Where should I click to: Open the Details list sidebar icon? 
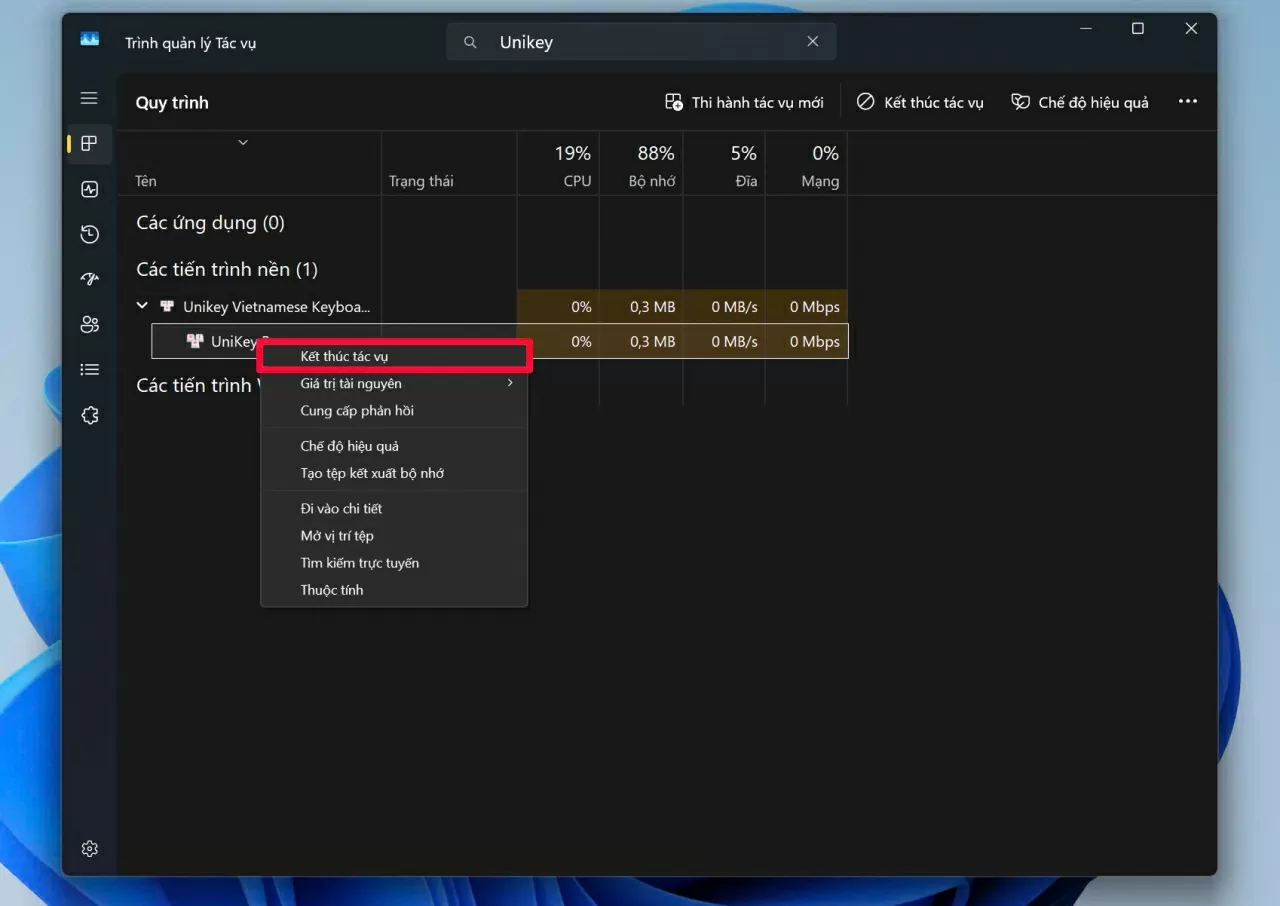89,370
